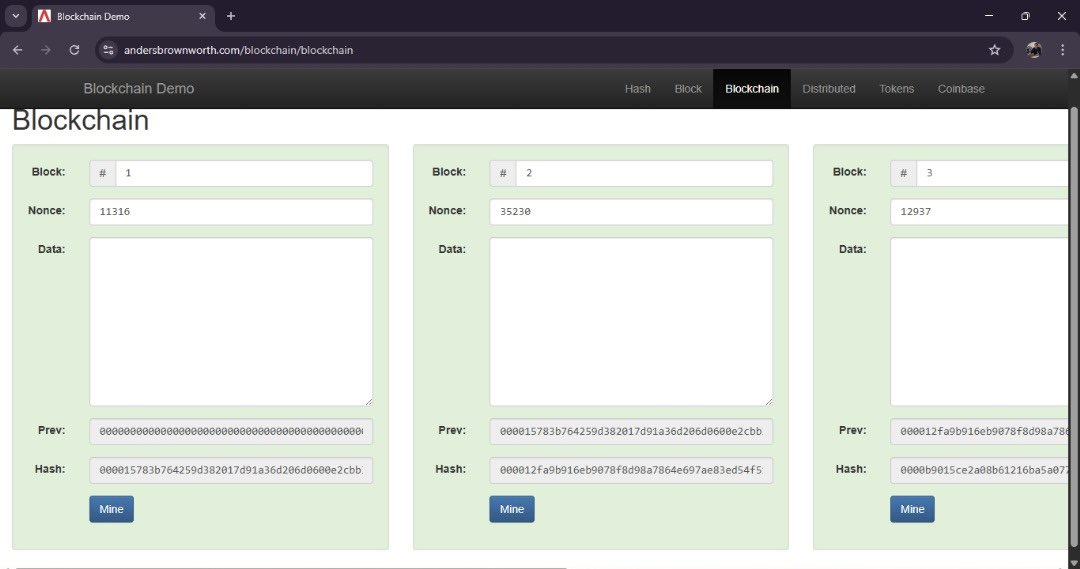Open the Tokens page

(896, 89)
